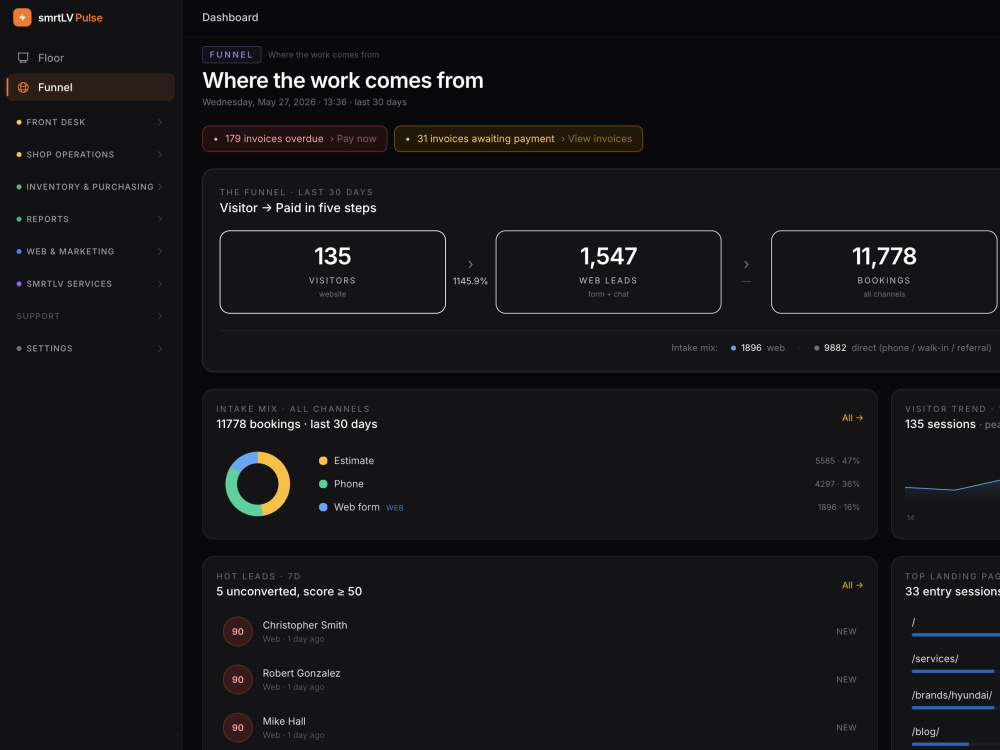Viewport: 1000px width, 750px height.
Task: Click the 1,547 Web Leads funnel card
Action: click(x=608, y=272)
